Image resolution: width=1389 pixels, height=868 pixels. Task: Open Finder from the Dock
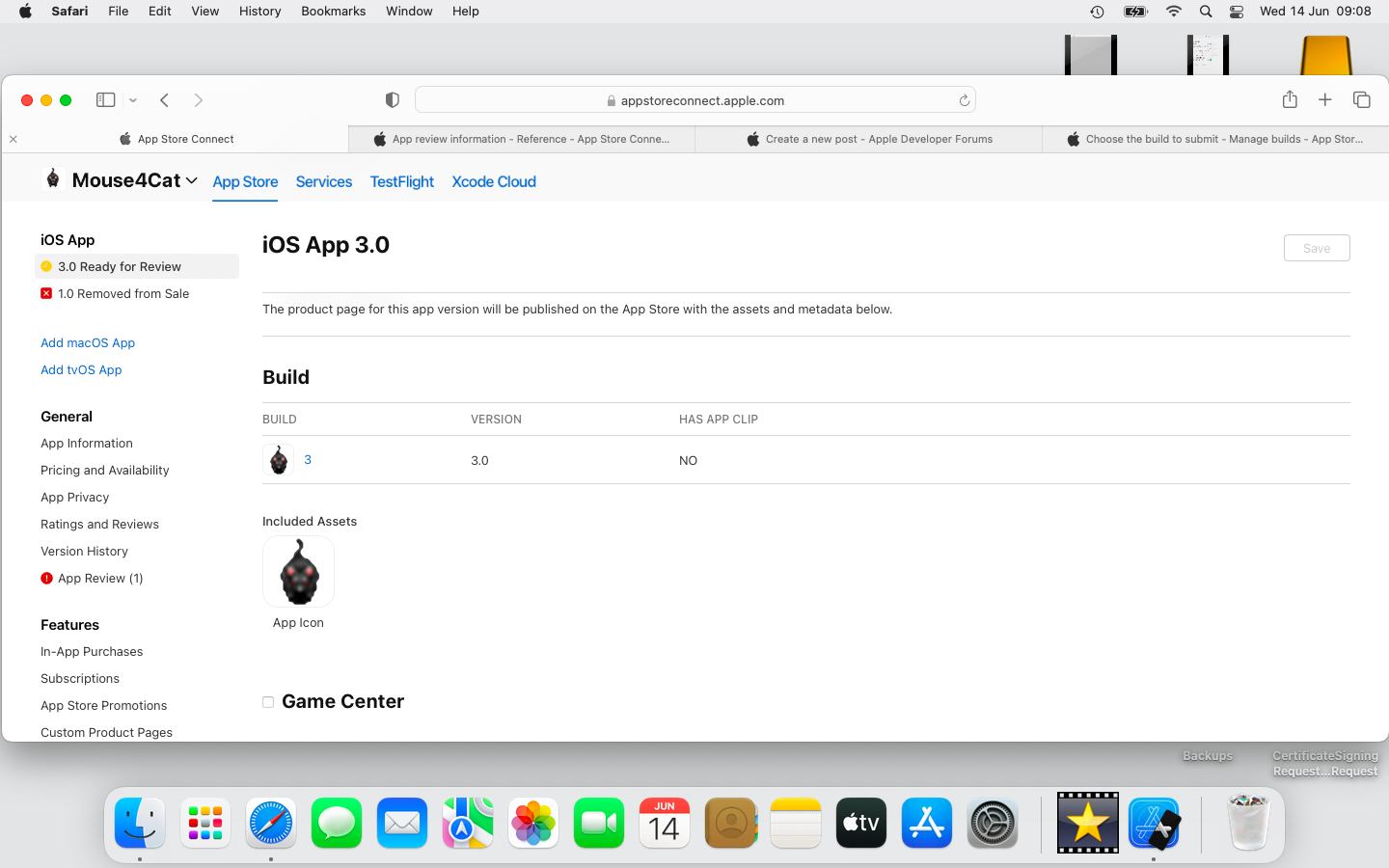pyautogui.click(x=140, y=823)
